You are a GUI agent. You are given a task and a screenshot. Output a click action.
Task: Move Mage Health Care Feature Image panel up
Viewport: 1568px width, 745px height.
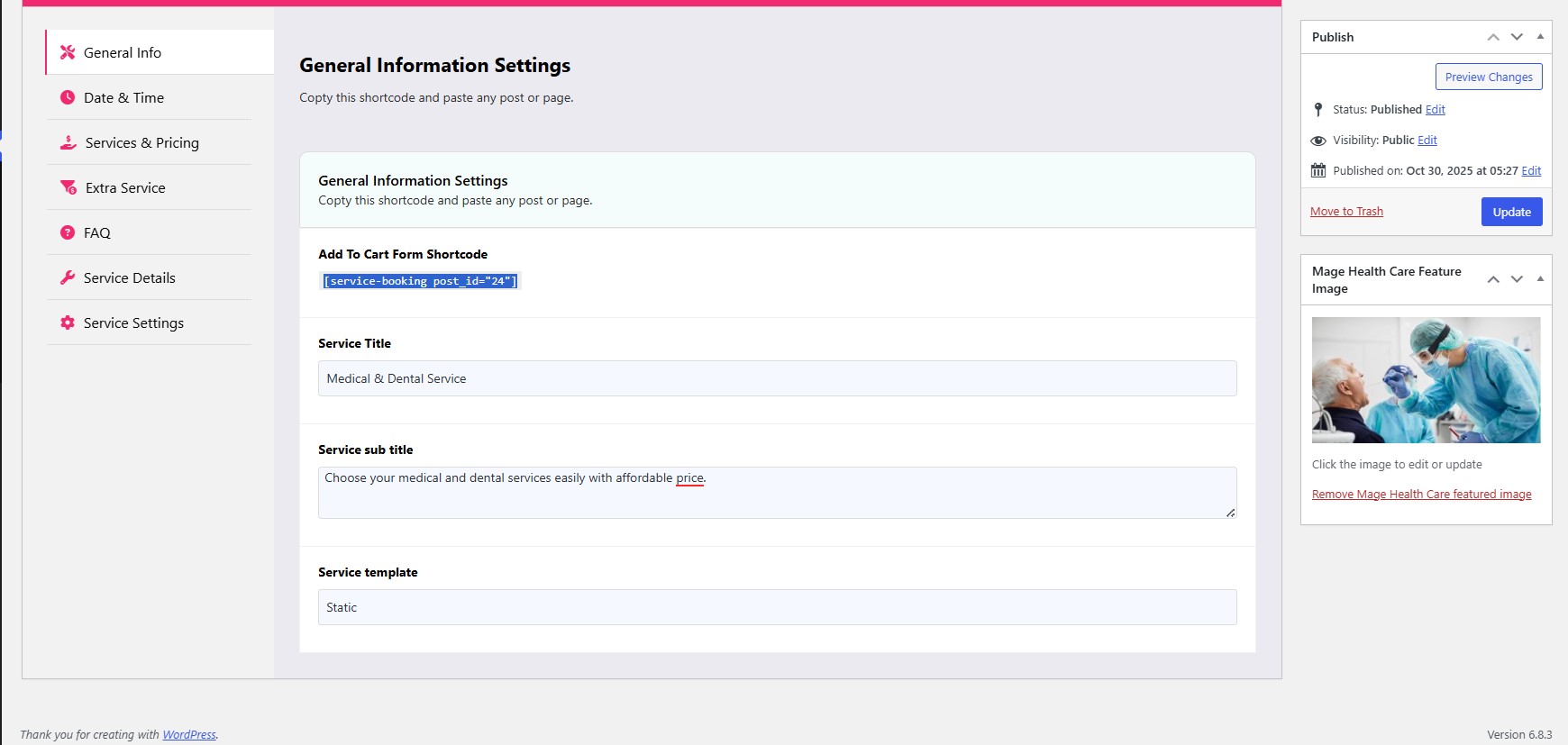[1493, 279]
